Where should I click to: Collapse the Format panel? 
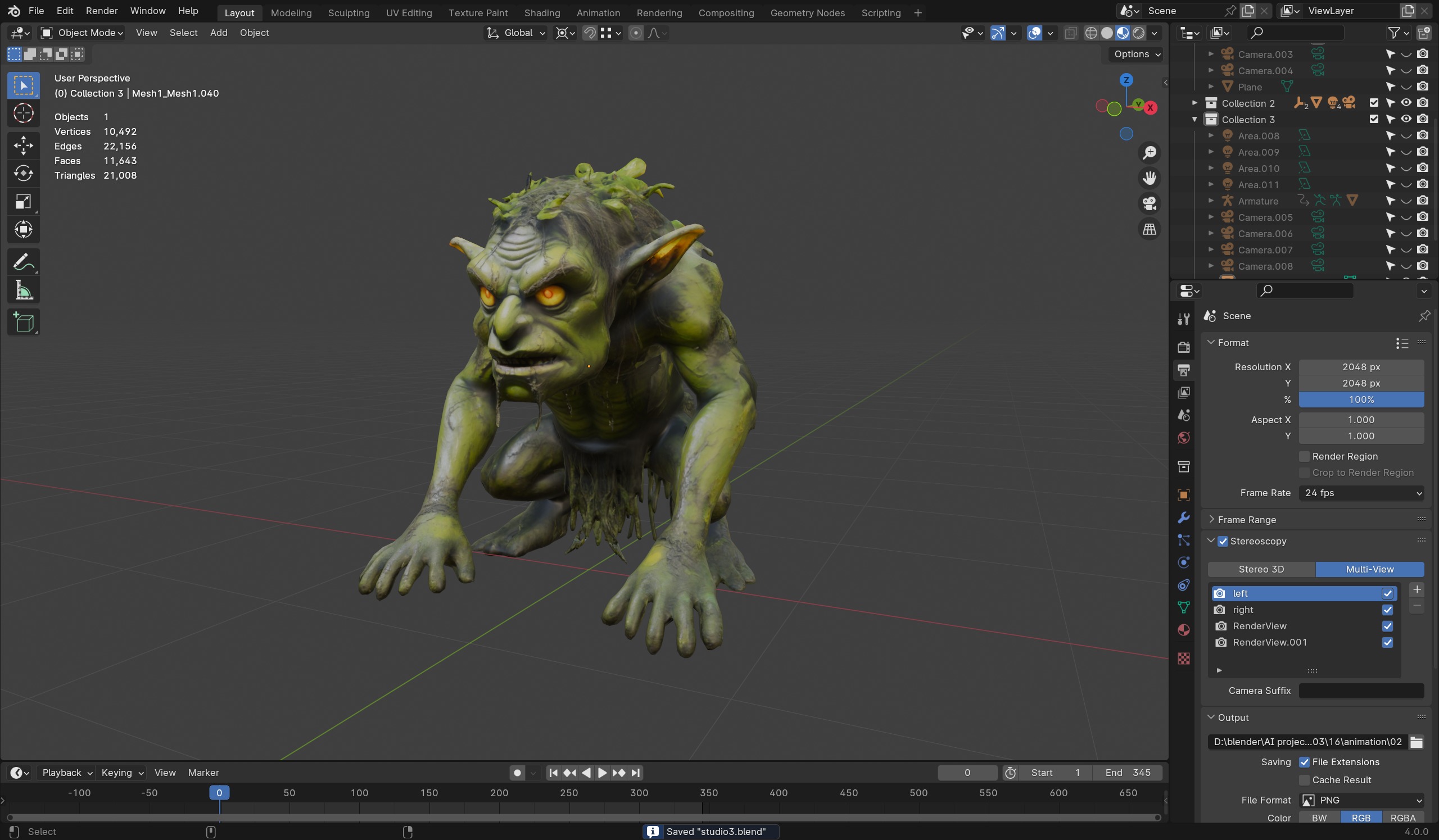tap(1212, 342)
